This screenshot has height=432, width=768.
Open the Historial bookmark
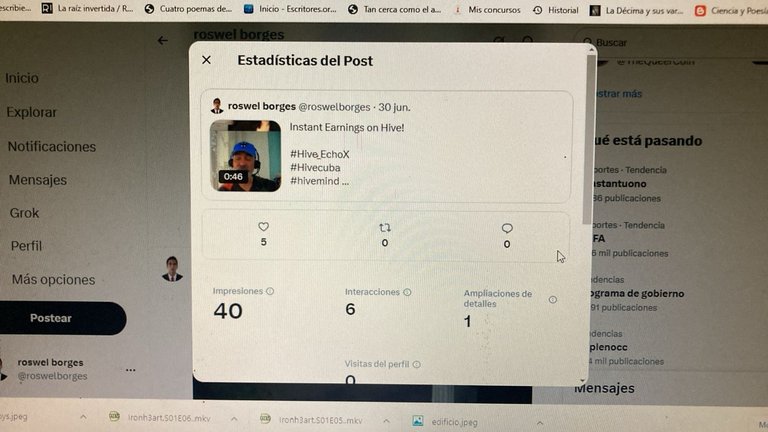click(555, 10)
